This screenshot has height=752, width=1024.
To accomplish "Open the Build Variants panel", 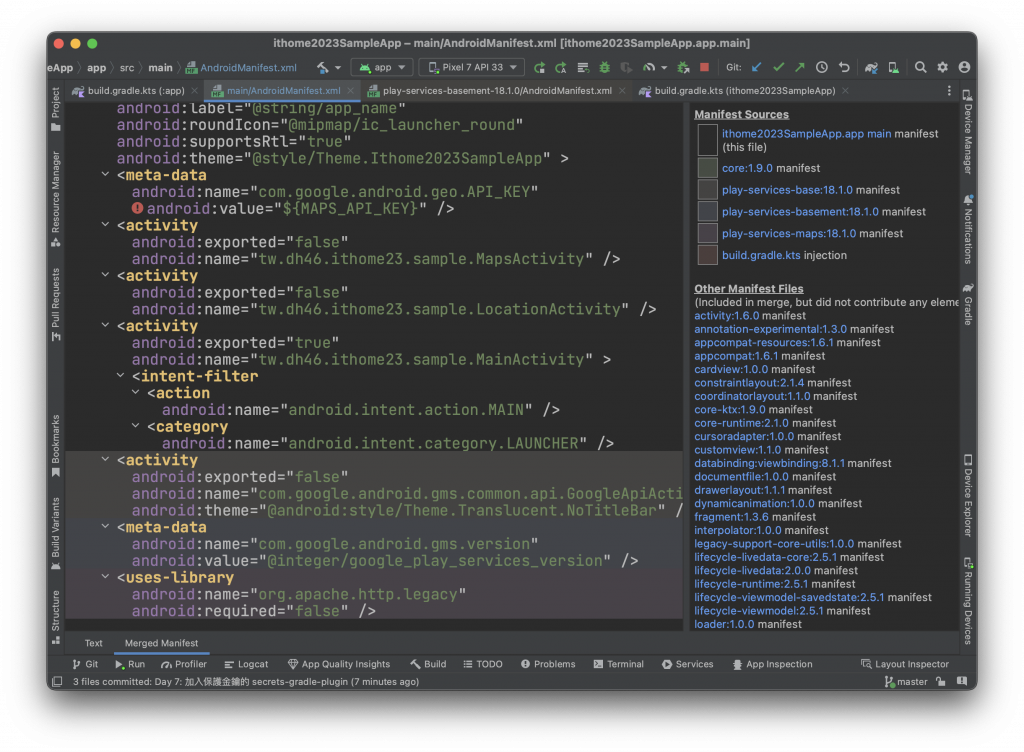I will [x=56, y=533].
